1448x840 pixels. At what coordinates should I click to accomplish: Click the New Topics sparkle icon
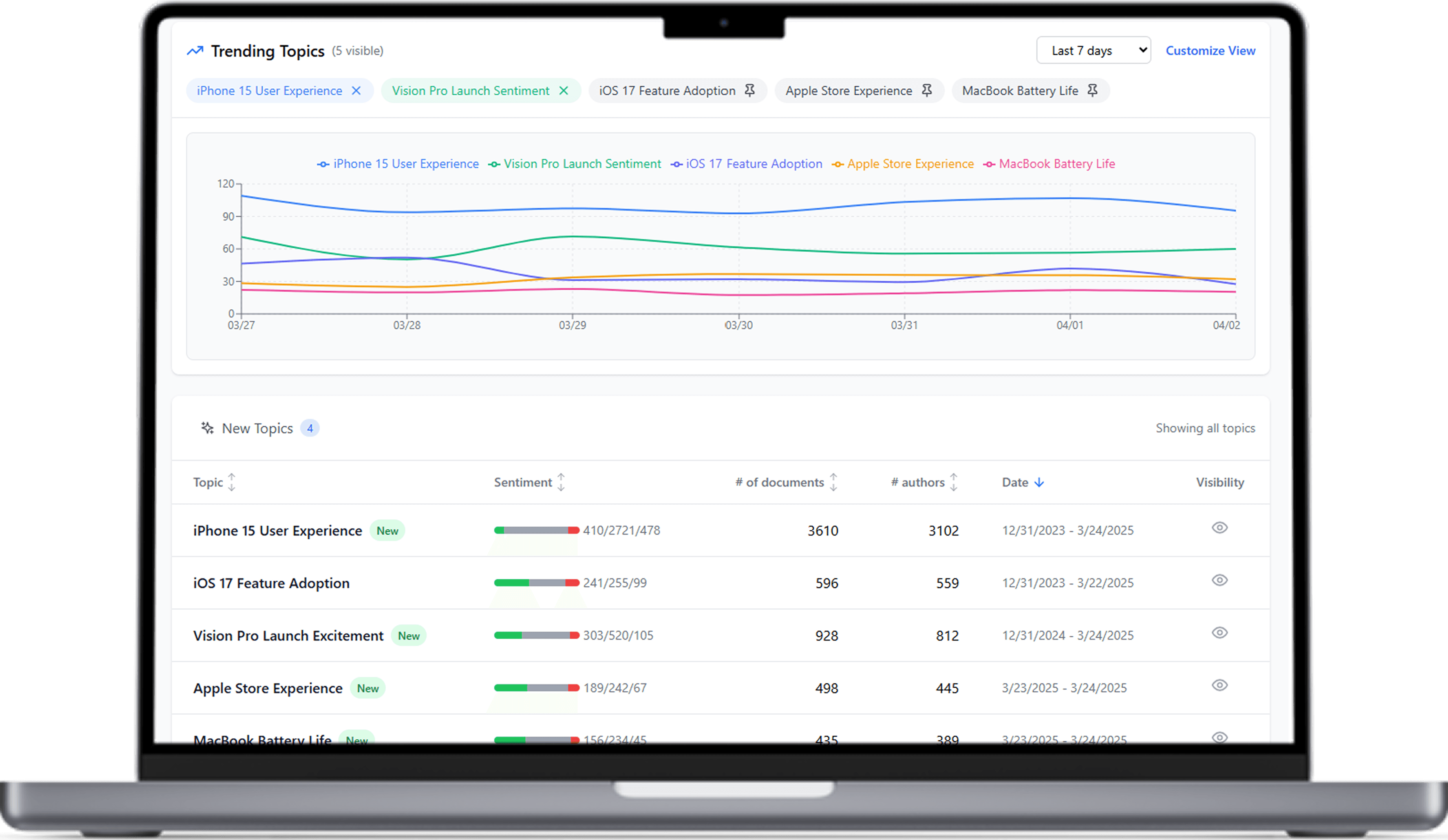click(207, 428)
